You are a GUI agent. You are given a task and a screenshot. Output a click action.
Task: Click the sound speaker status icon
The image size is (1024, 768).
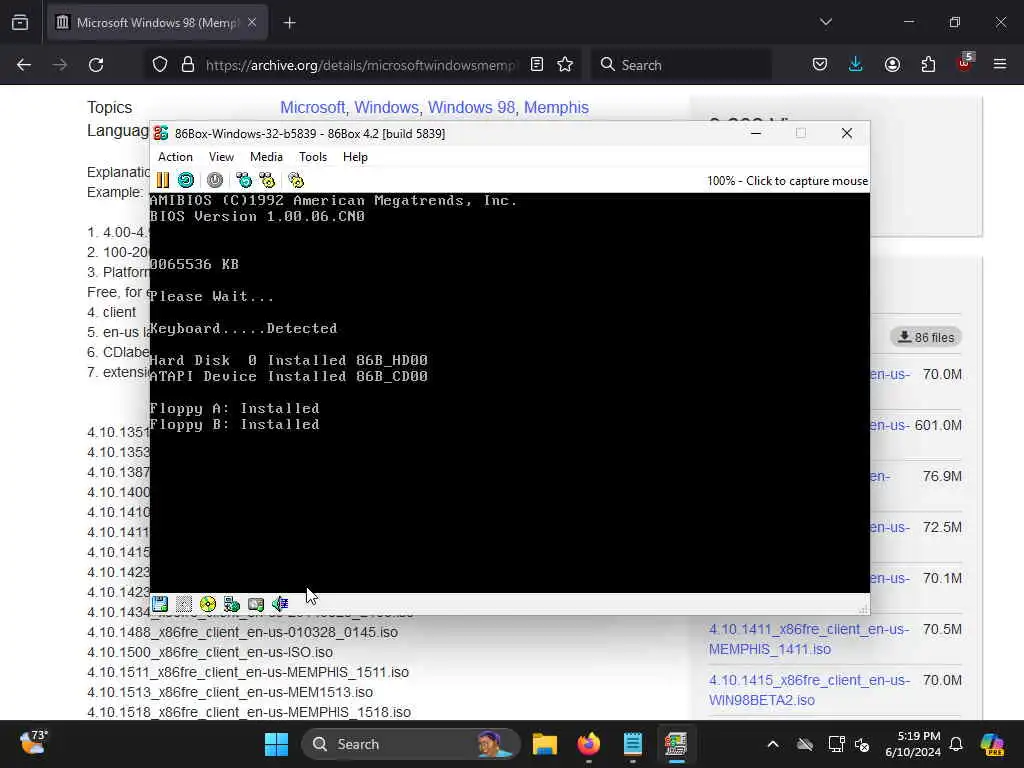pos(280,604)
